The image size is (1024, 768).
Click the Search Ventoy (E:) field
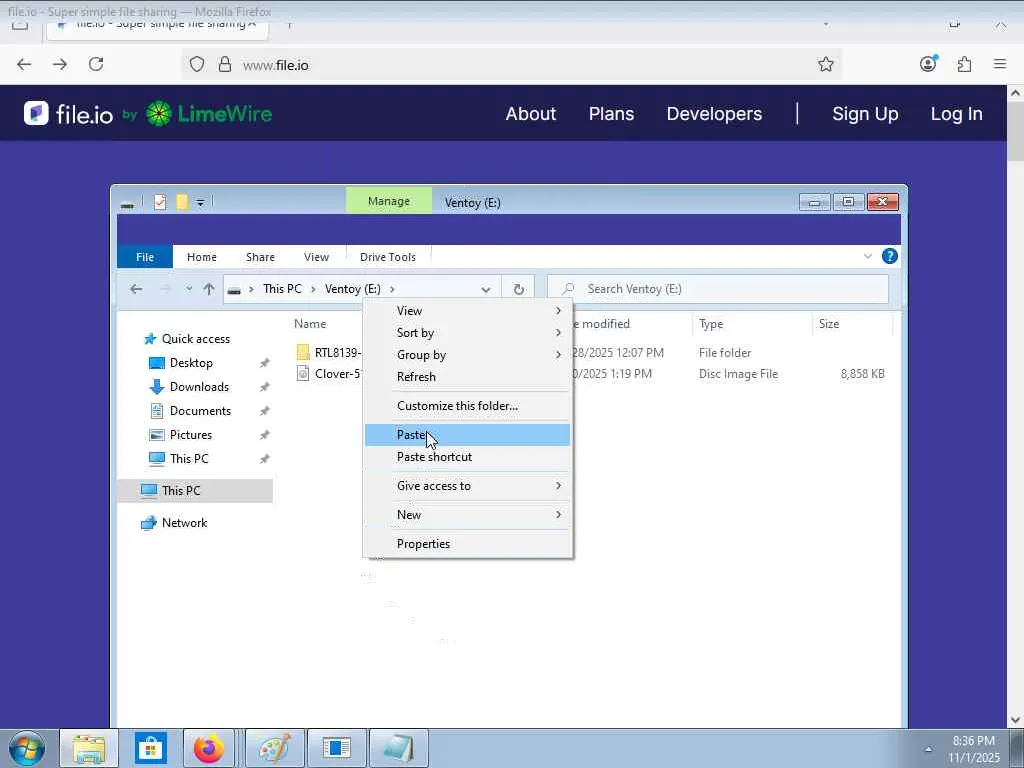[718, 289]
